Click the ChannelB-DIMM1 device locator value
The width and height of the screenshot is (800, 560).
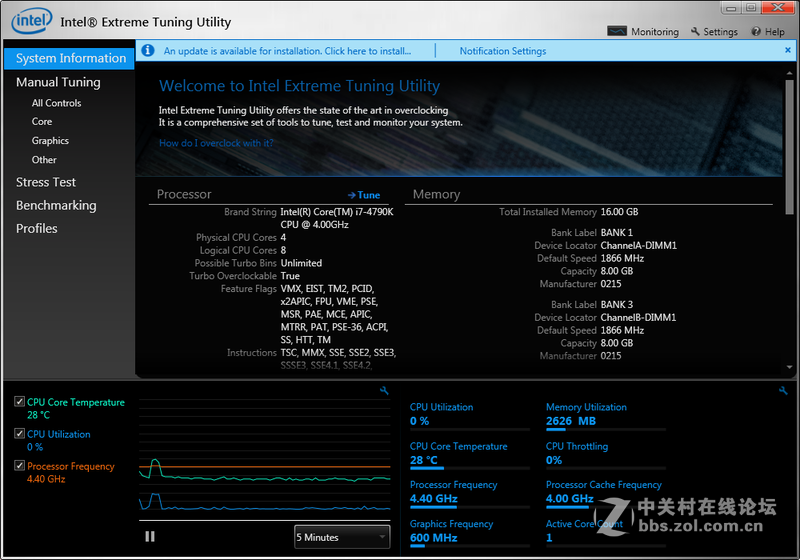point(638,317)
